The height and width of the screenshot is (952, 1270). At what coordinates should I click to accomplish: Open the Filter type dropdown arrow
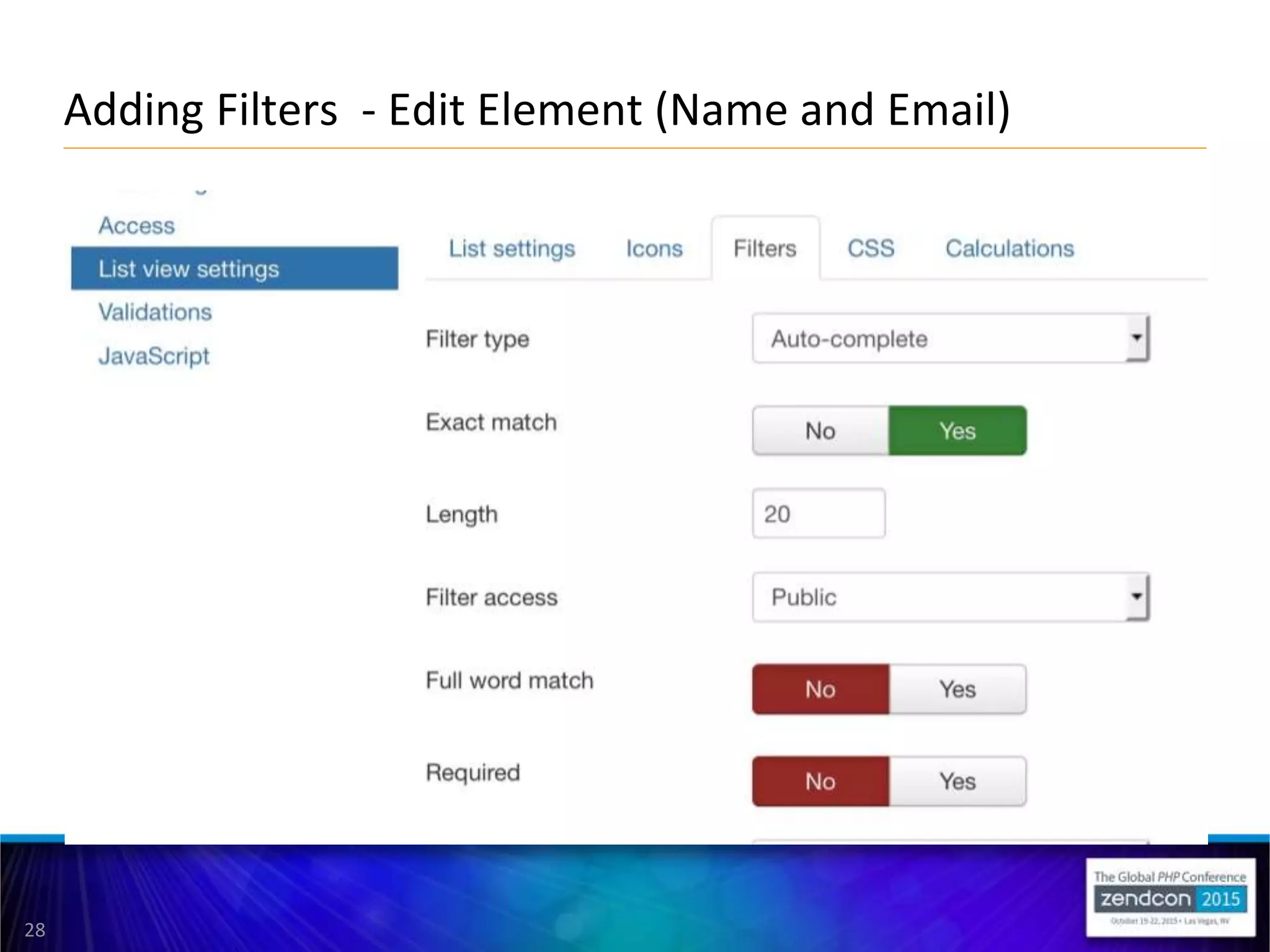[1136, 338]
